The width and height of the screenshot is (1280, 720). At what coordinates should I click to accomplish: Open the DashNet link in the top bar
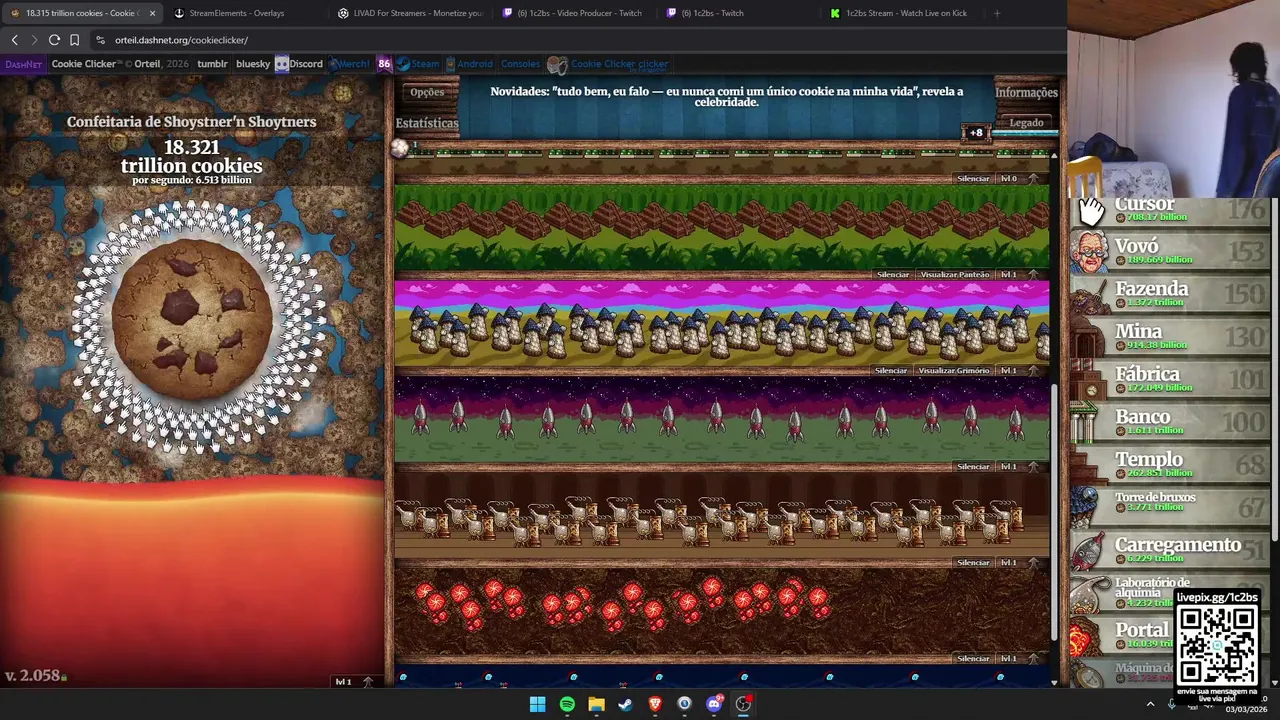pyautogui.click(x=24, y=64)
